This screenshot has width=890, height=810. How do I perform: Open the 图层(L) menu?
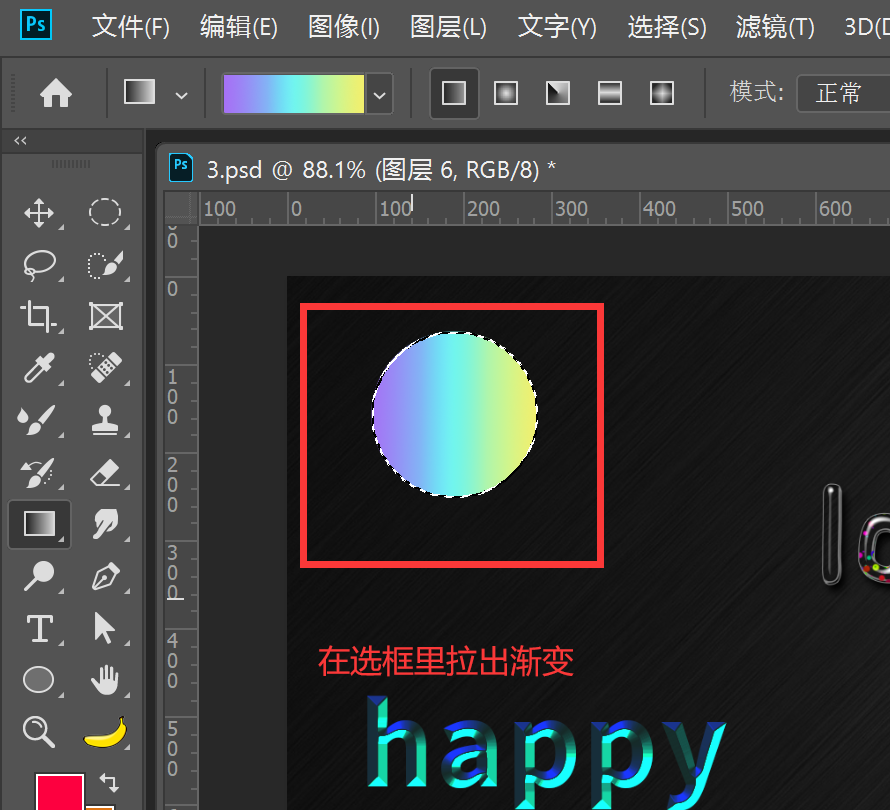coord(448,27)
